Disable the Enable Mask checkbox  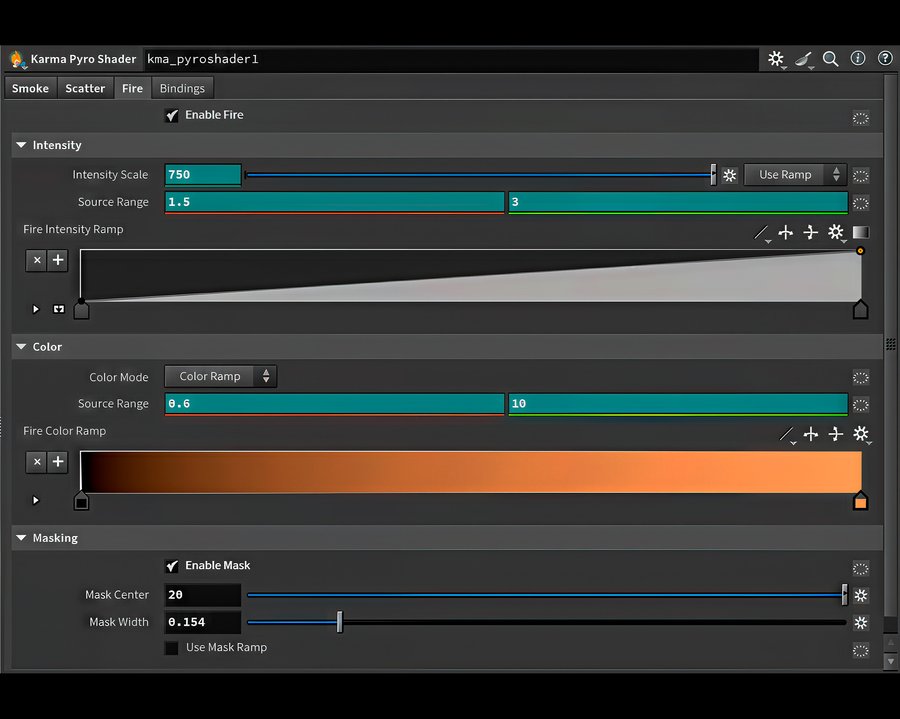point(172,566)
